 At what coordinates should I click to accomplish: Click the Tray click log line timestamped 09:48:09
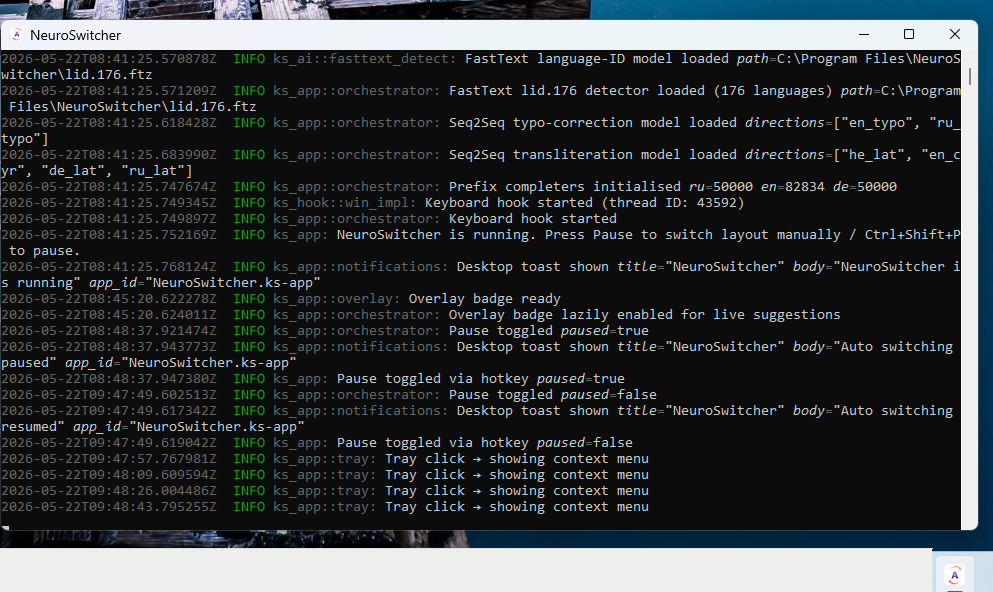click(325, 475)
